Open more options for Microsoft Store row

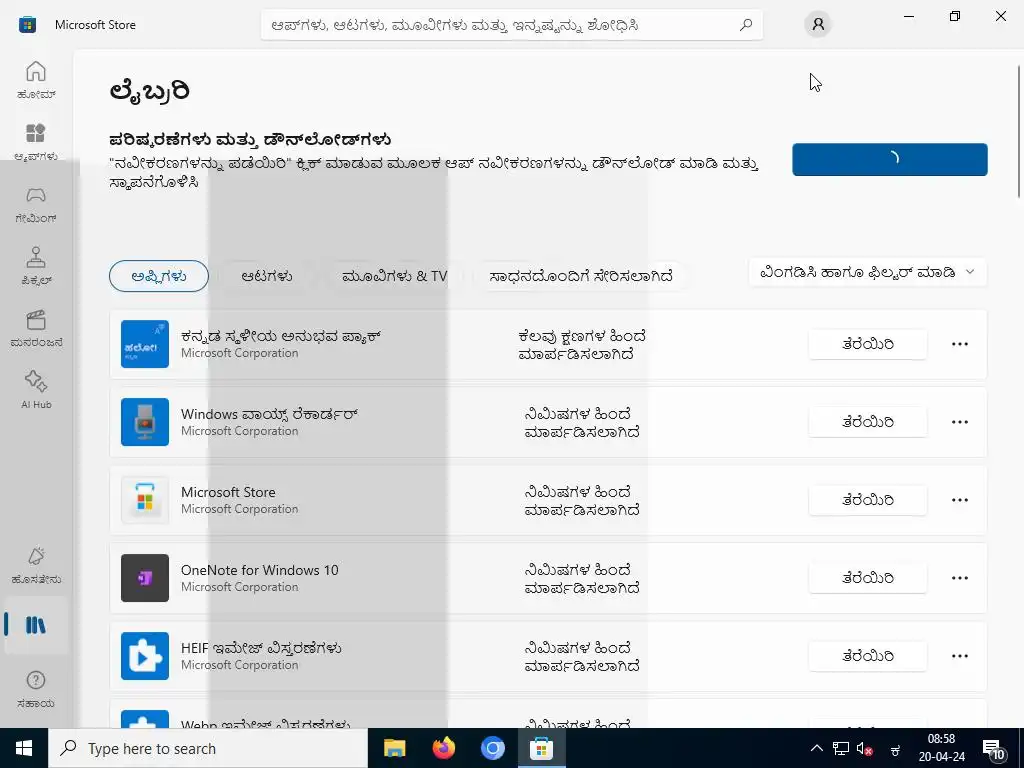tap(959, 500)
